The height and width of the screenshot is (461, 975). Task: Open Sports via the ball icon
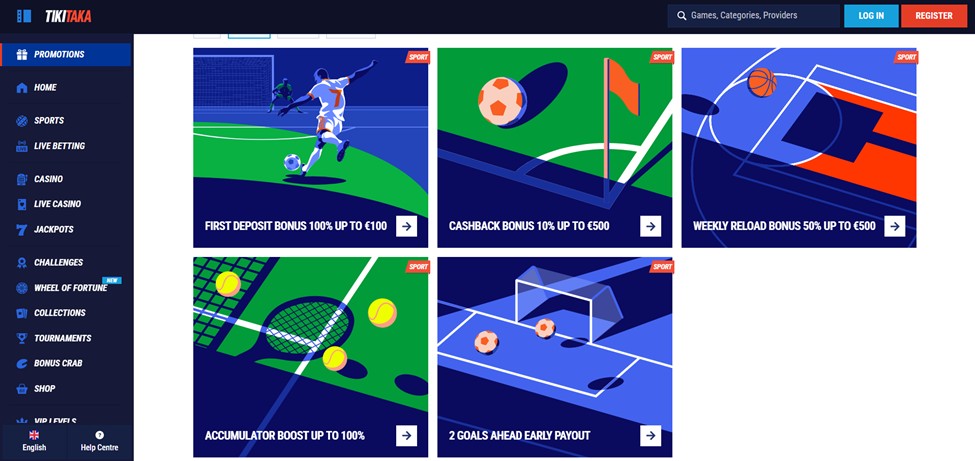coord(22,121)
